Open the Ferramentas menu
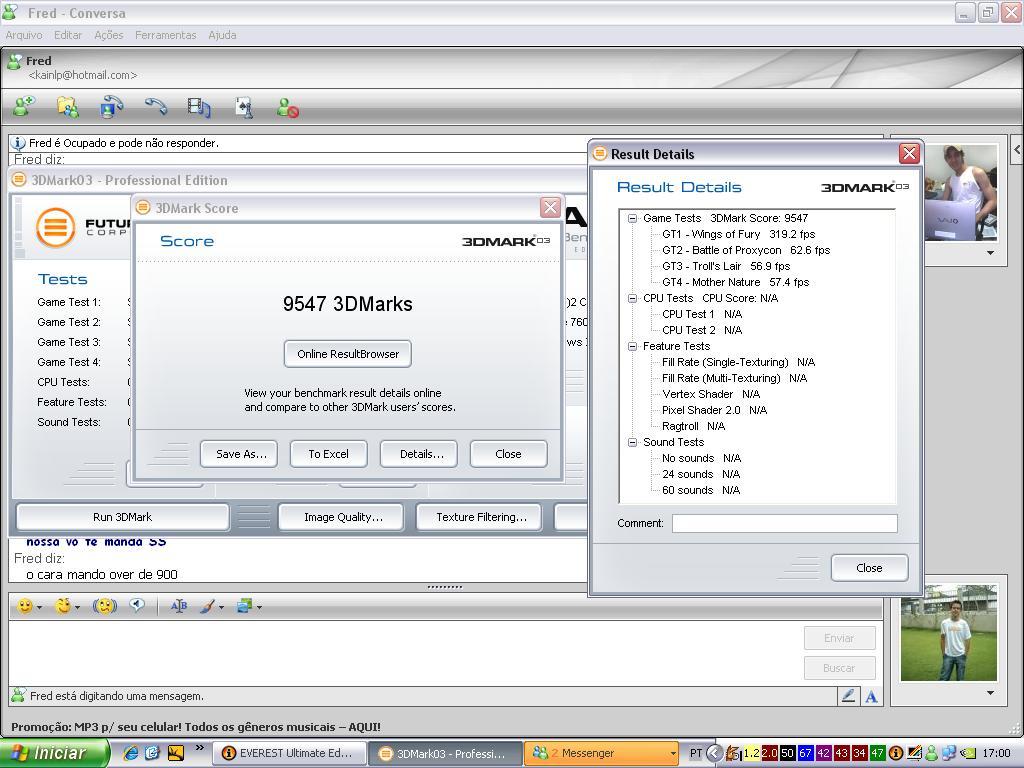This screenshot has height=768, width=1024. pyautogui.click(x=166, y=35)
